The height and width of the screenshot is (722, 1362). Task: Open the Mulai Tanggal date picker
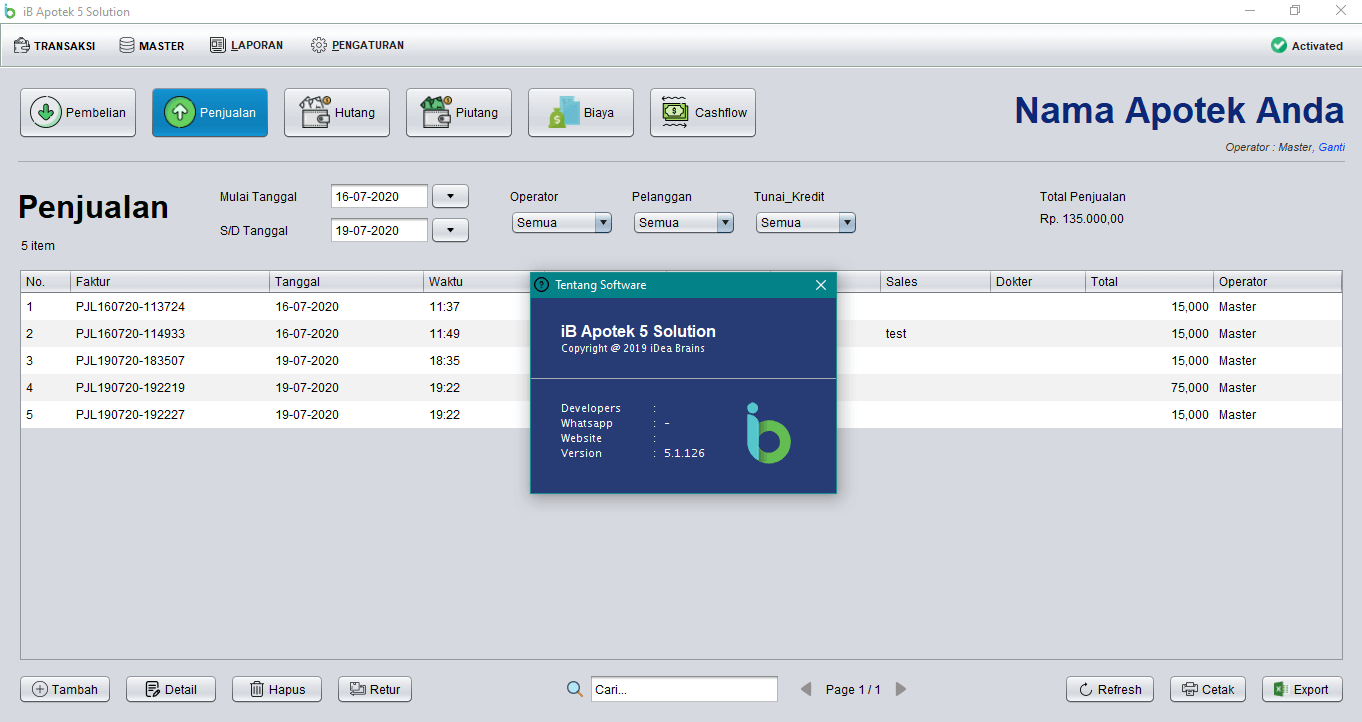pyautogui.click(x=450, y=196)
